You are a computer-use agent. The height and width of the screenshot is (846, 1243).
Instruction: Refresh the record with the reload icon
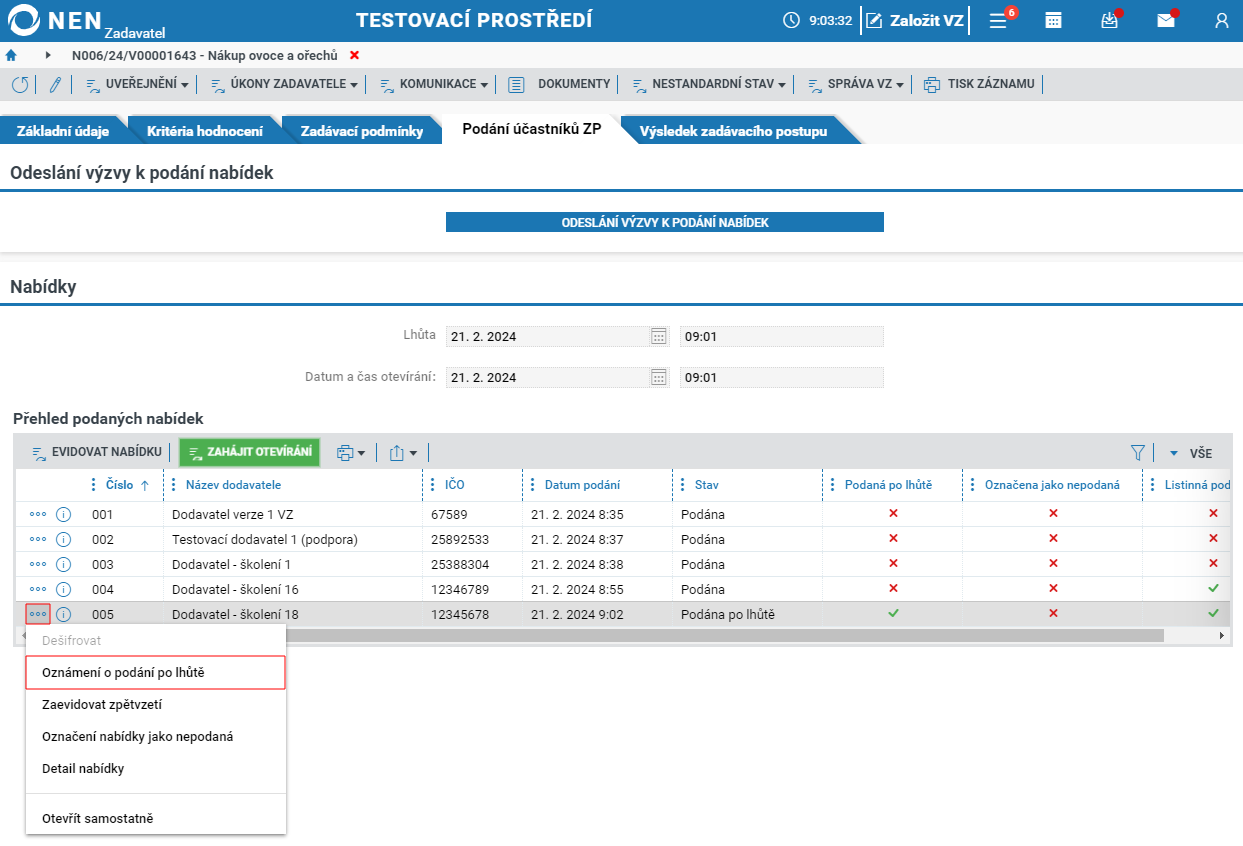pos(20,84)
